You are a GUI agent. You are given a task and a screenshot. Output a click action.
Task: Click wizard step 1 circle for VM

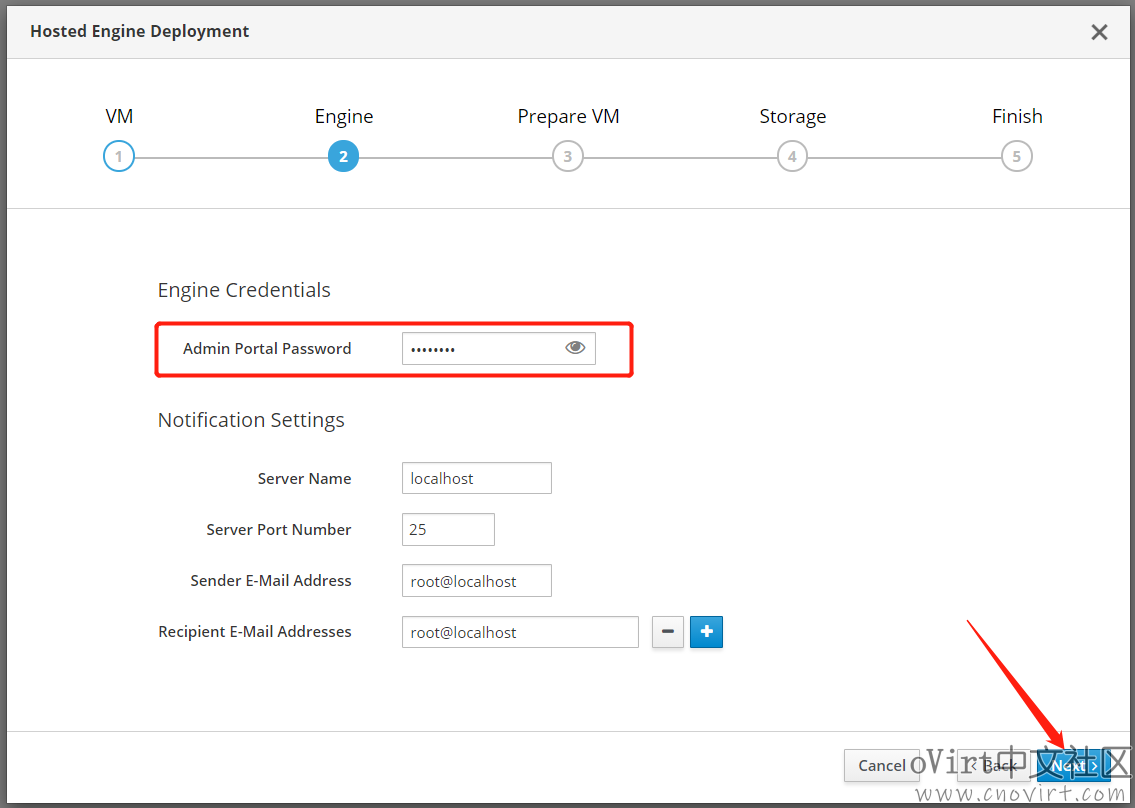(x=119, y=156)
